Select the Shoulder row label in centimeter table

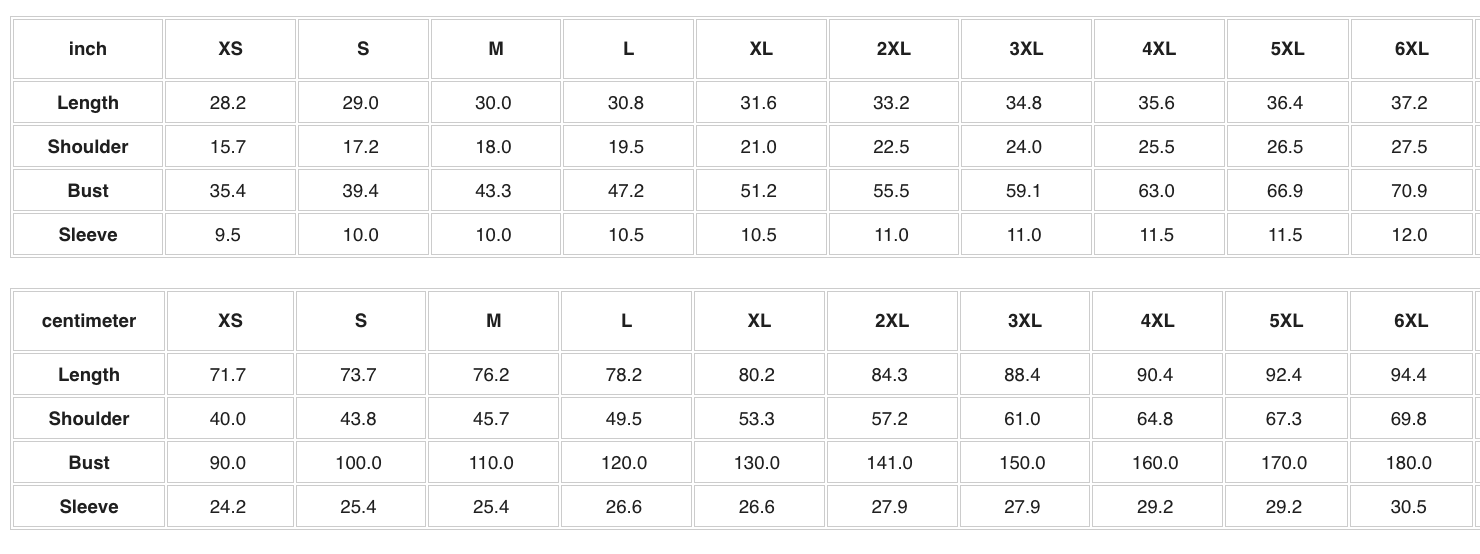[89, 419]
